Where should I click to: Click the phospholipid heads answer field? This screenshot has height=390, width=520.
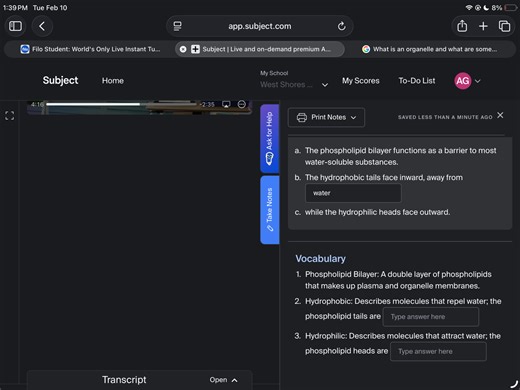[438, 351]
